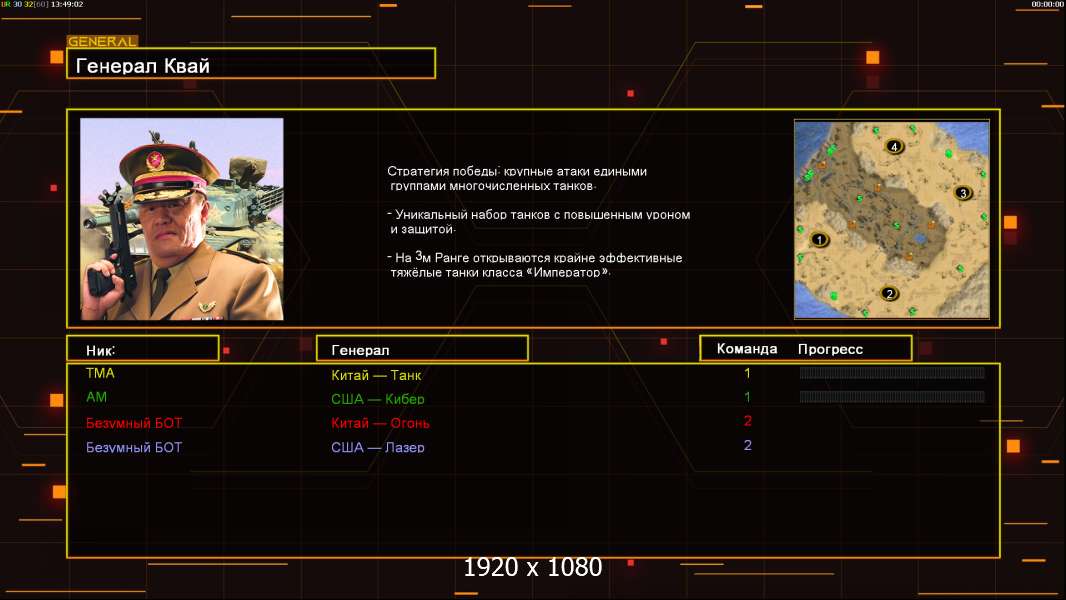
Task: Click the "Генерал Квай" title field
Action: coord(250,65)
